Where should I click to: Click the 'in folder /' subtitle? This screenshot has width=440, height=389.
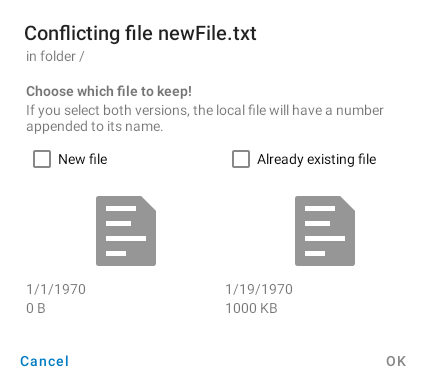pos(55,56)
